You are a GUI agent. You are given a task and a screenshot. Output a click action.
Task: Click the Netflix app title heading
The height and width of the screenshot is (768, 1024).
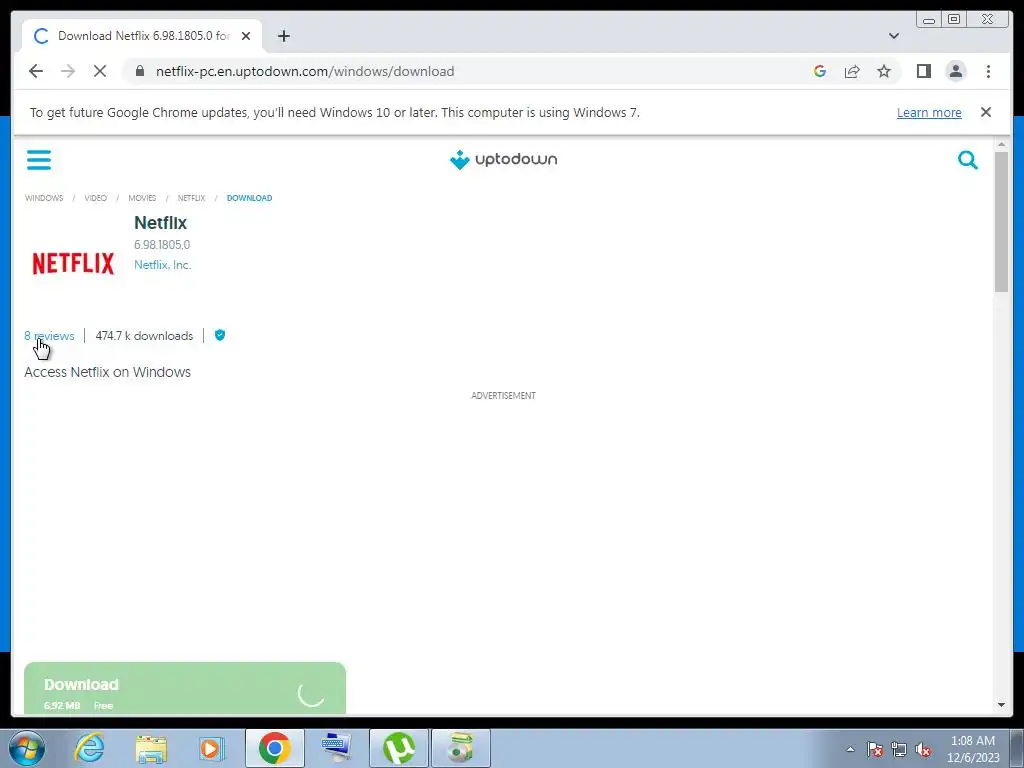click(x=160, y=223)
